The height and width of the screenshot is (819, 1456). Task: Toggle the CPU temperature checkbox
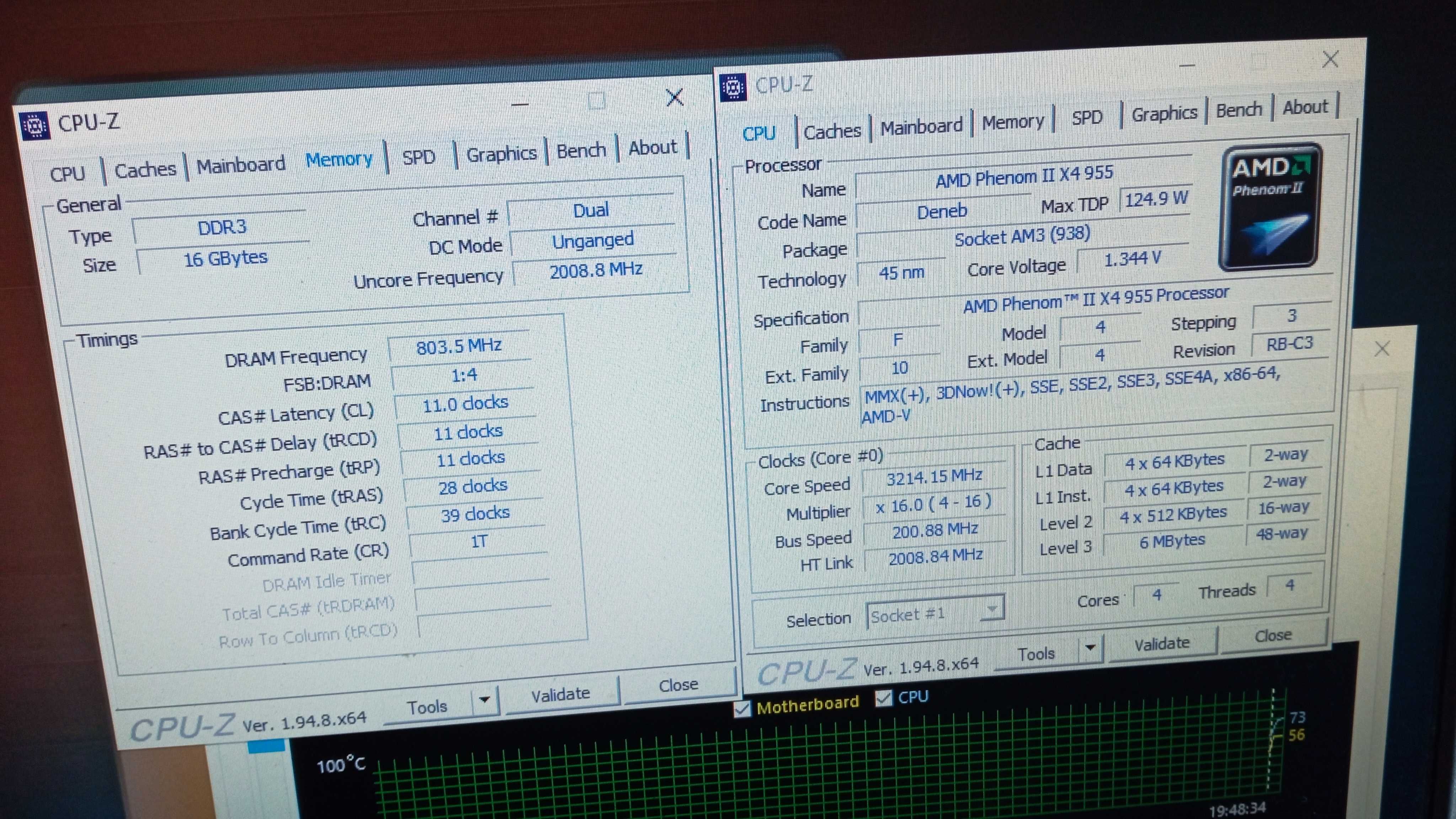point(883,699)
